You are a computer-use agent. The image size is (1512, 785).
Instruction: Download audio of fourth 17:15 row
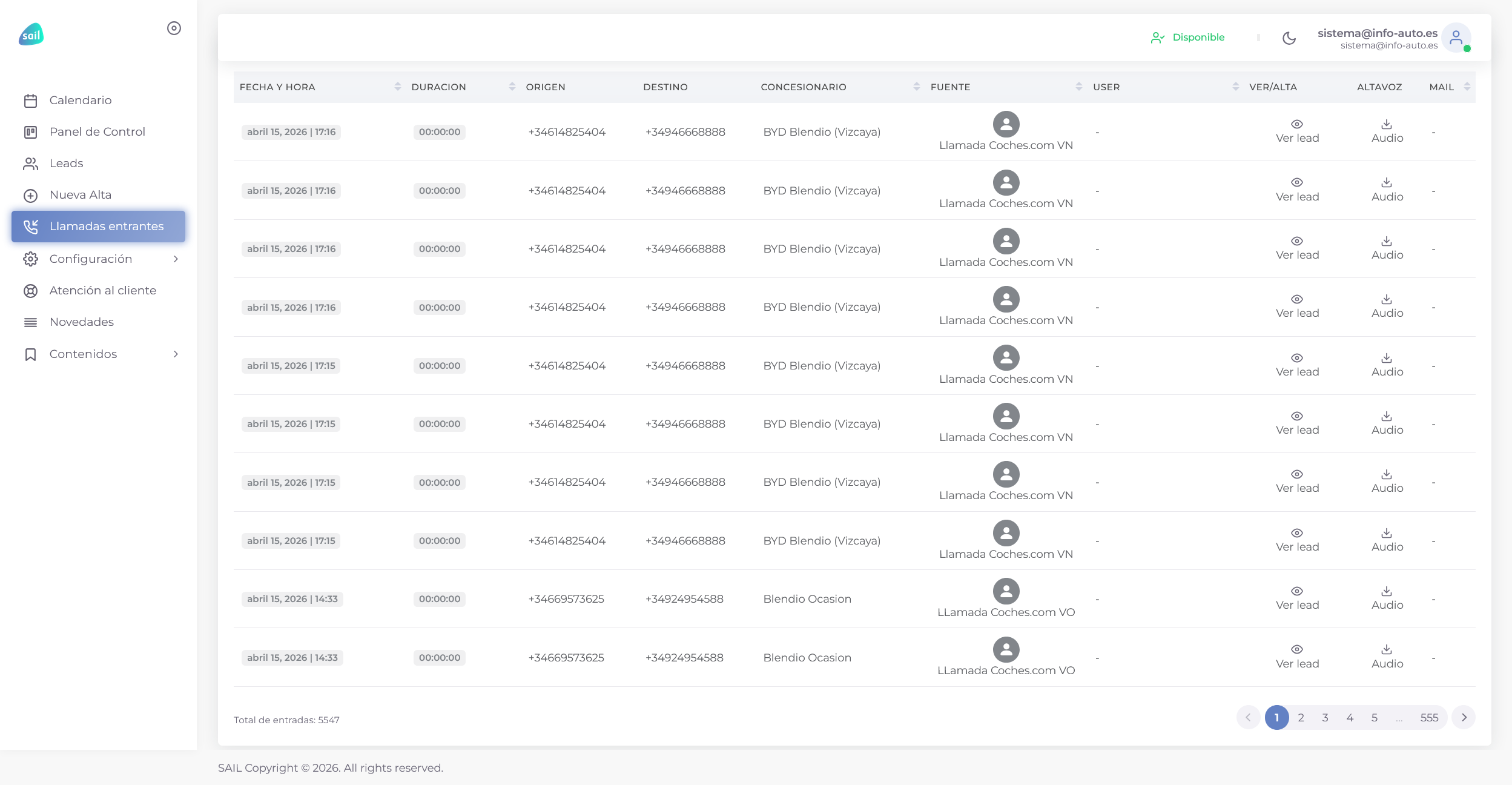(1387, 540)
